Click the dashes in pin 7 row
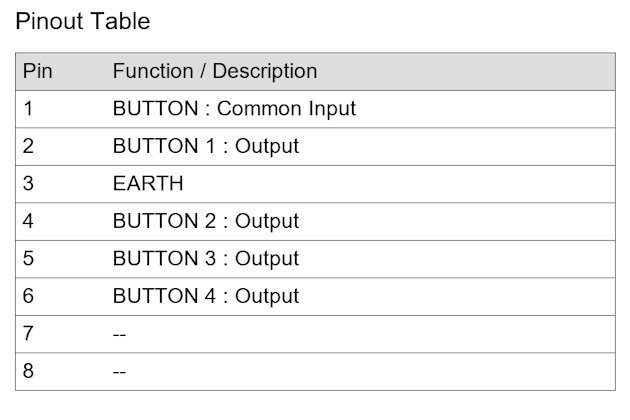The height and width of the screenshot is (420, 630). coord(119,334)
